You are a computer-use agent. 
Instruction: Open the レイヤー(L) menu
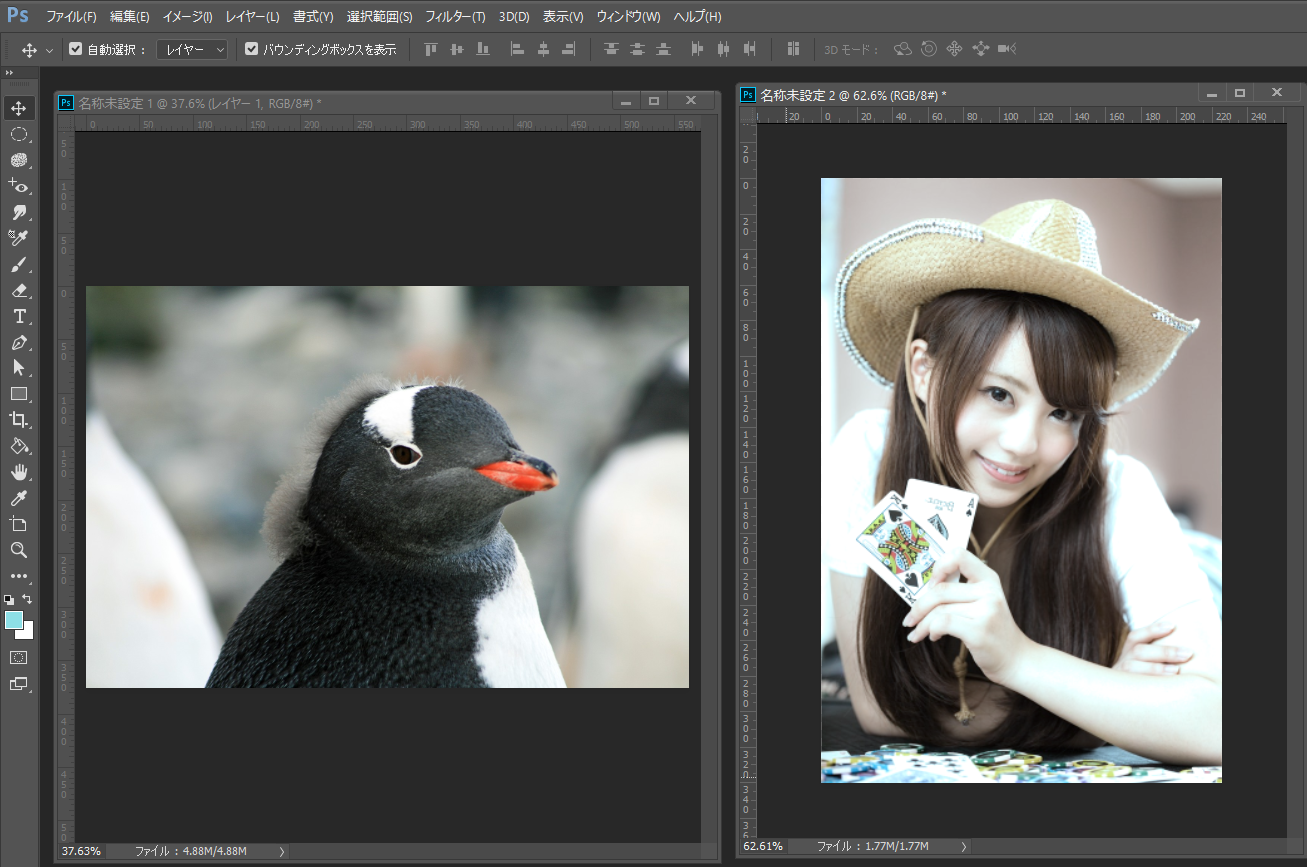(x=252, y=17)
